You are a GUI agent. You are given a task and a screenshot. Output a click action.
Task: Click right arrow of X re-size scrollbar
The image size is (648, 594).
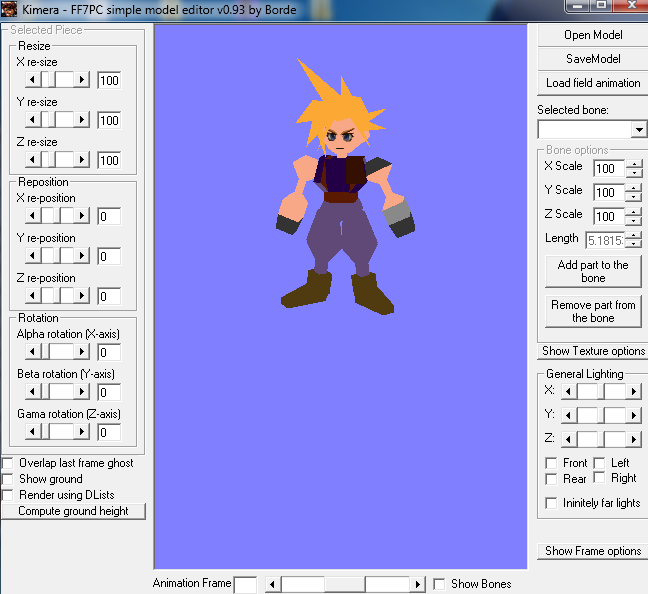coord(82,79)
